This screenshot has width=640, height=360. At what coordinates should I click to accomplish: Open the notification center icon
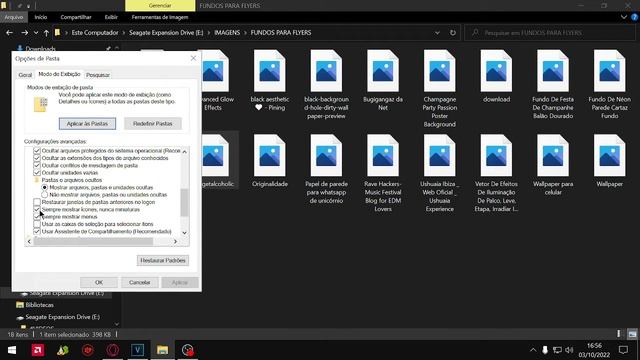[623, 350]
